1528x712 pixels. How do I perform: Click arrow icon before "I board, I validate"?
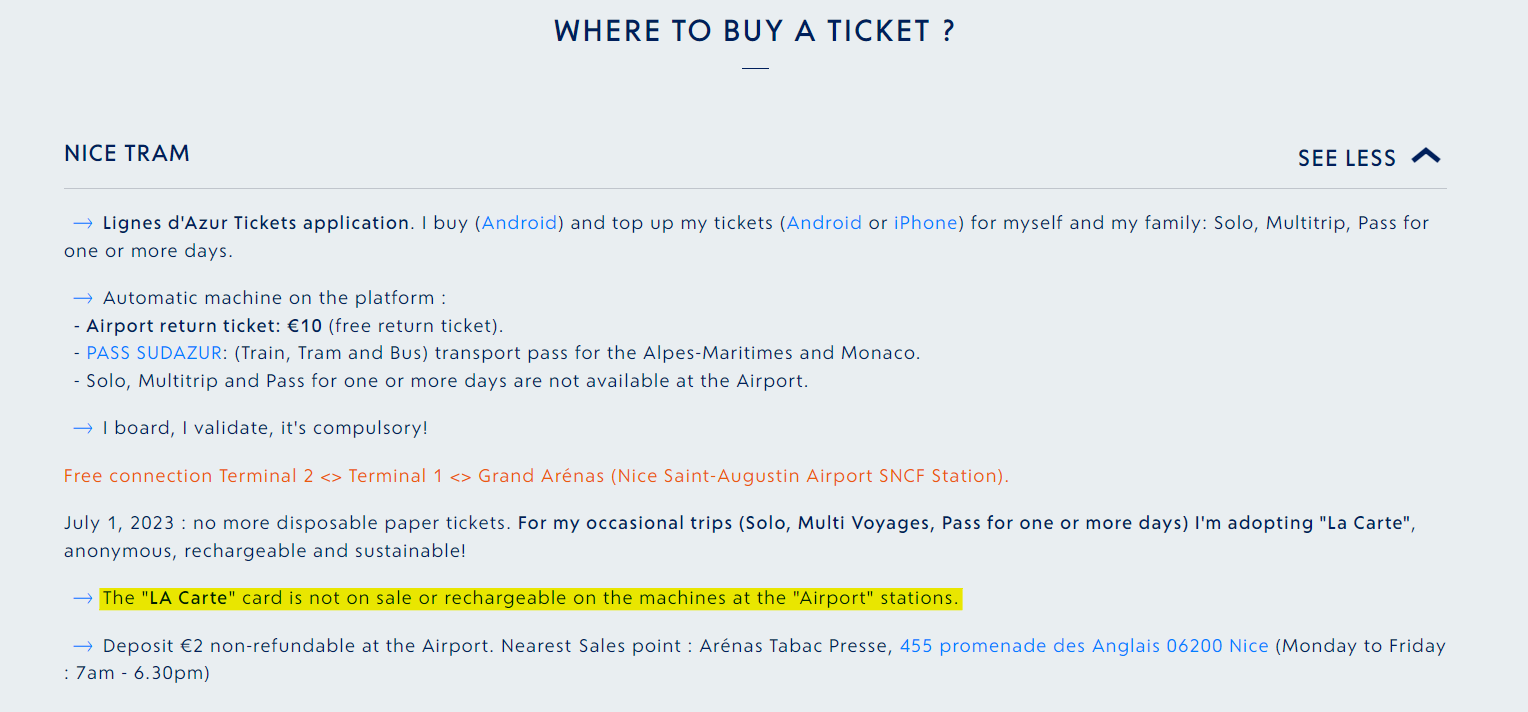point(83,428)
